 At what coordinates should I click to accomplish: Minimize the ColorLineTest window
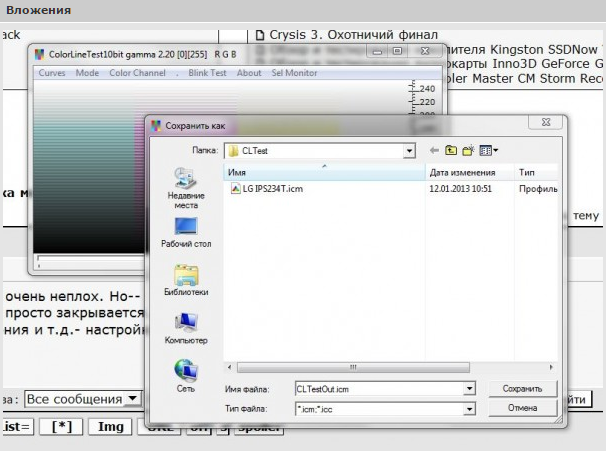[378, 51]
